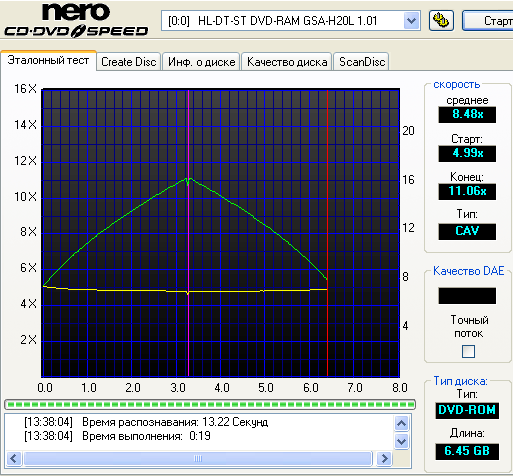The height and width of the screenshot is (476, 513).
Task: Click the log horizontal scroll left arrow
Action: coord(14,459)
